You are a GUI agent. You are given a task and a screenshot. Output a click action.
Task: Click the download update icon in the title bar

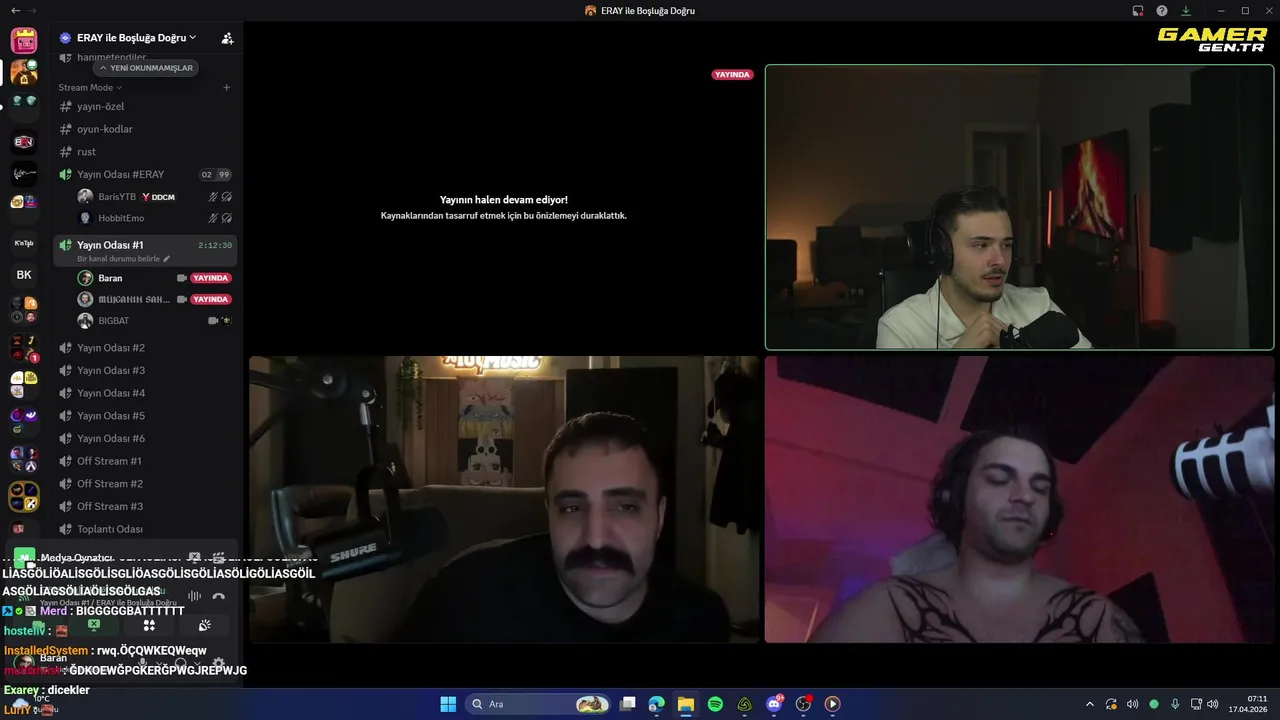pyautogui.click(x=1186, y=11)
